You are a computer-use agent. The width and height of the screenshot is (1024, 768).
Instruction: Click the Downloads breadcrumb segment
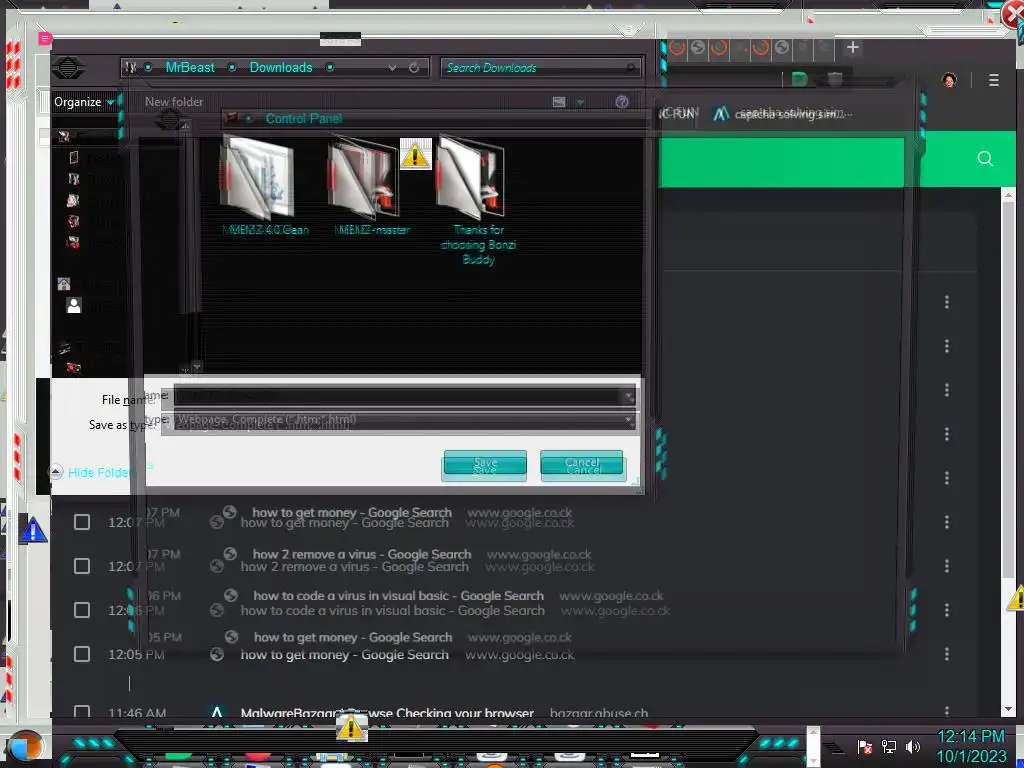281,67
